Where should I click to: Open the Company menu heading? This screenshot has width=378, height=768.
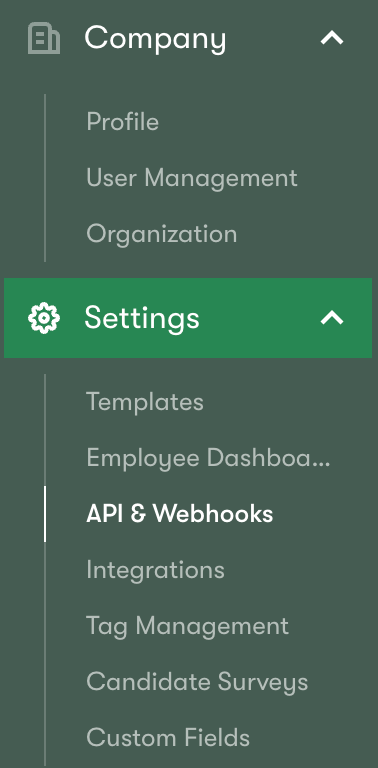pos(155,39)
